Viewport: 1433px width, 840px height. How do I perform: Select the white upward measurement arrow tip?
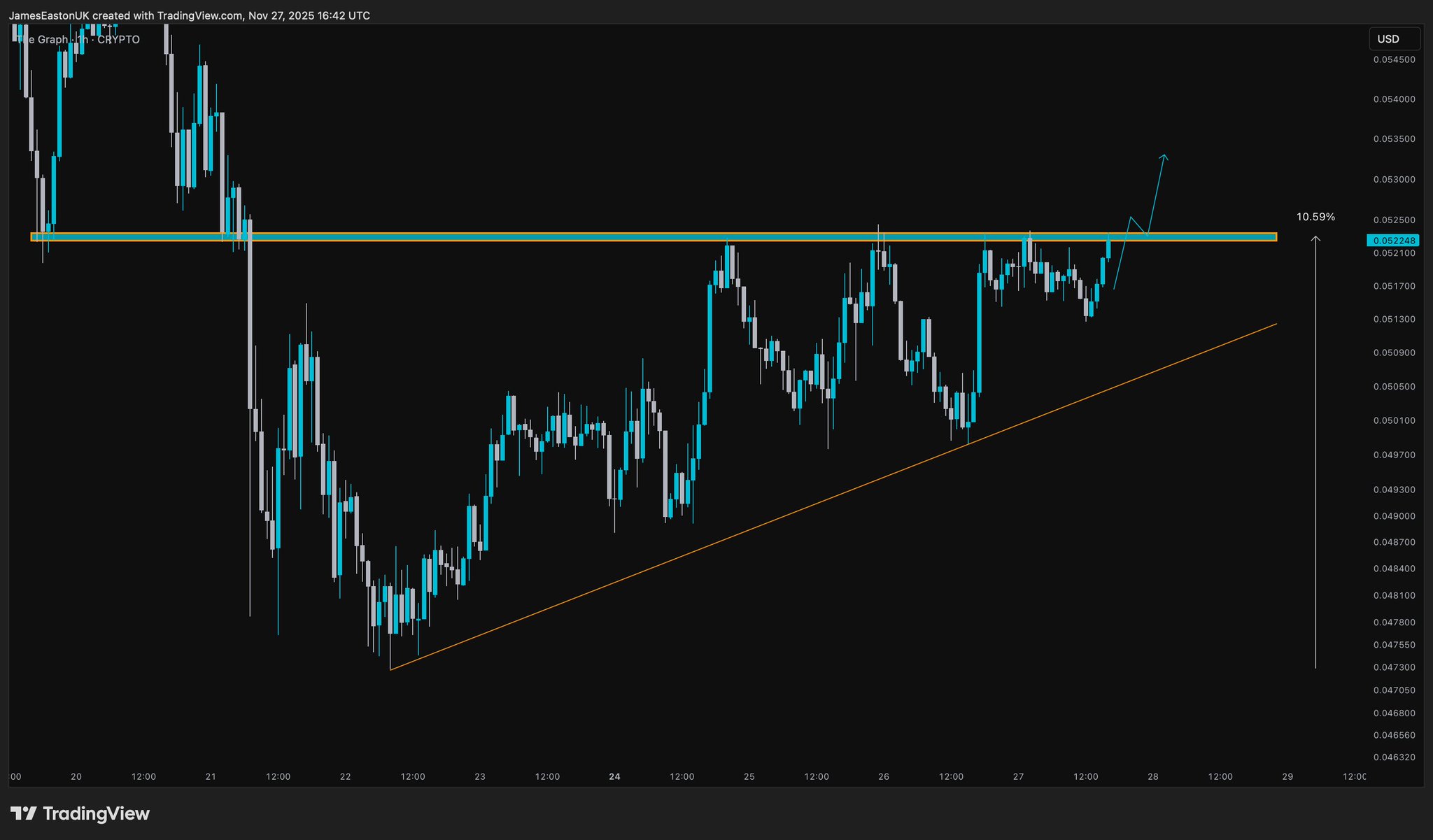pos(1315,239)
